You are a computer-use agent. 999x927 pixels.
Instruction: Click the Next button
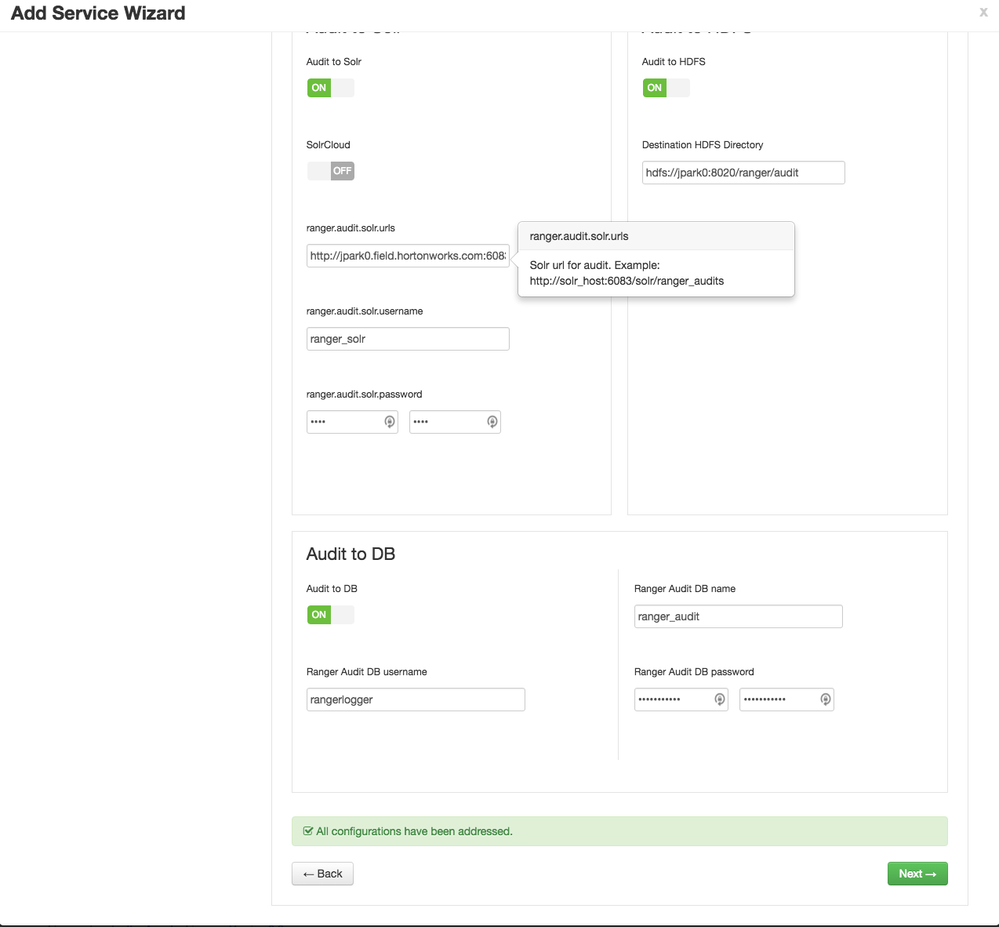(917, 874)
